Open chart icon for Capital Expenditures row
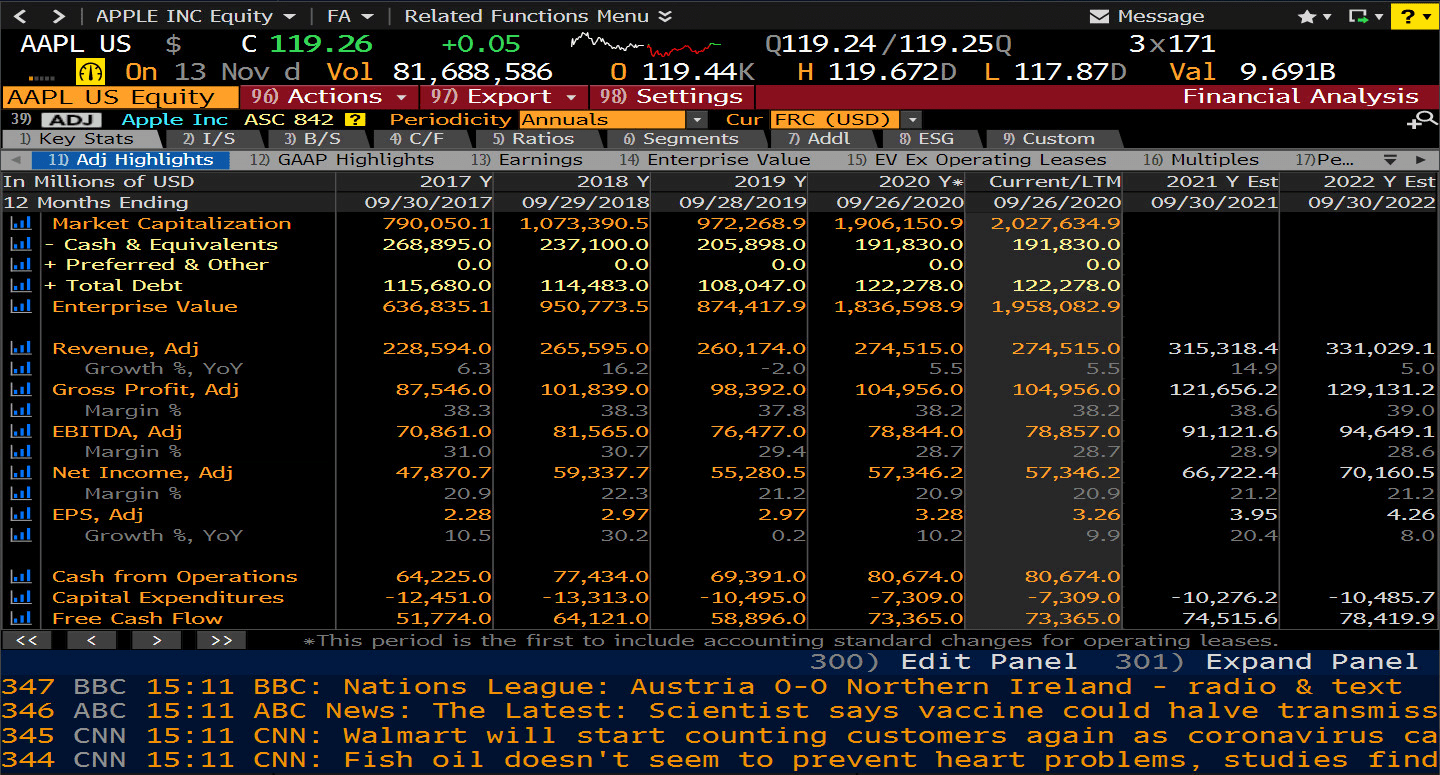The width and height of the screenshot is (1440, 775). click(20, 597)
